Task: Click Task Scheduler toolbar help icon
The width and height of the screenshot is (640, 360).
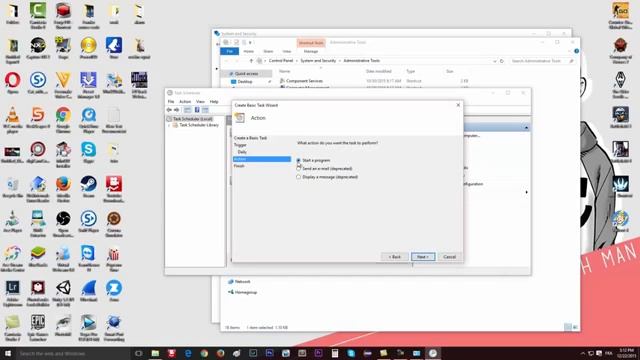Action: 197,110
